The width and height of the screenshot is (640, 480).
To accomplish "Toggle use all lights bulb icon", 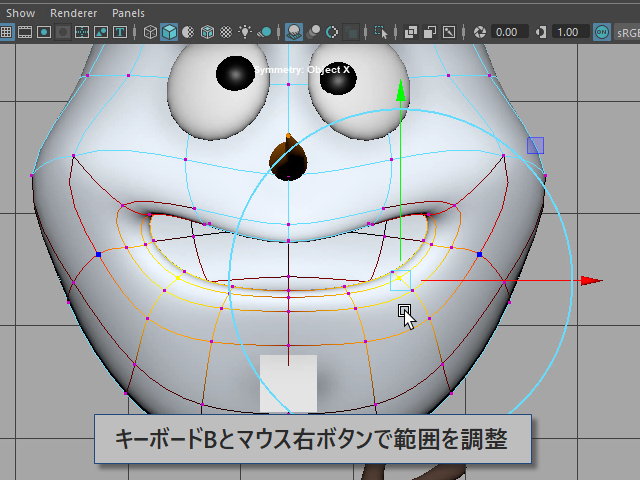I will (246, 32).
